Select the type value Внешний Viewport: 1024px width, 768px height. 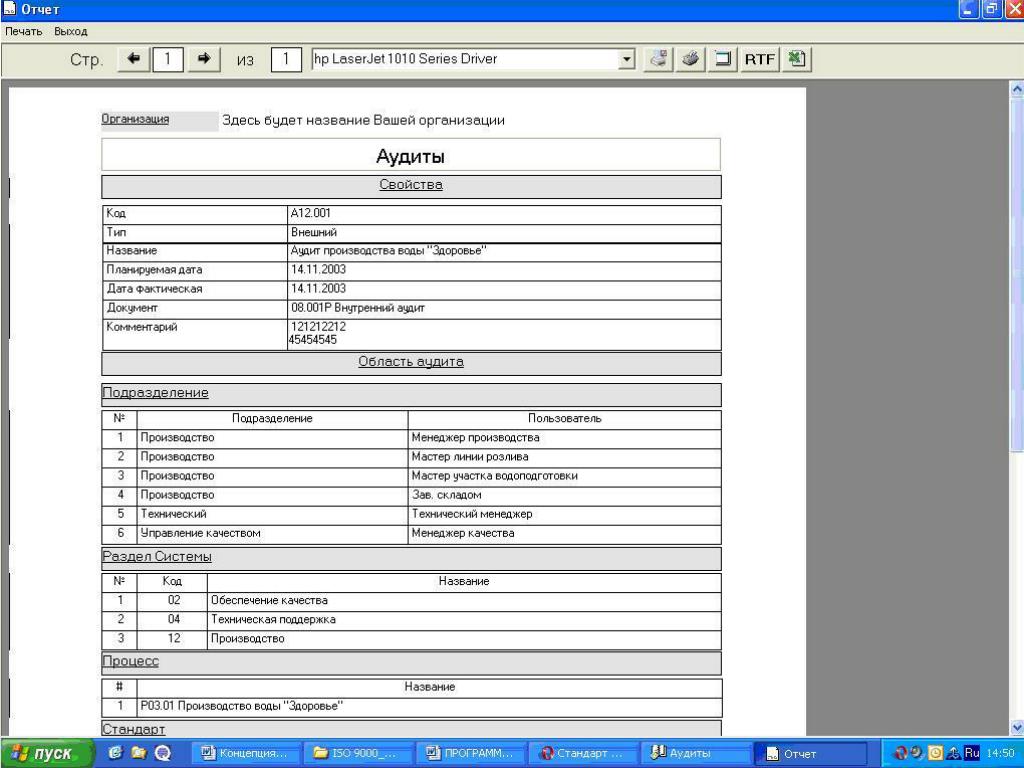[314, 232]
